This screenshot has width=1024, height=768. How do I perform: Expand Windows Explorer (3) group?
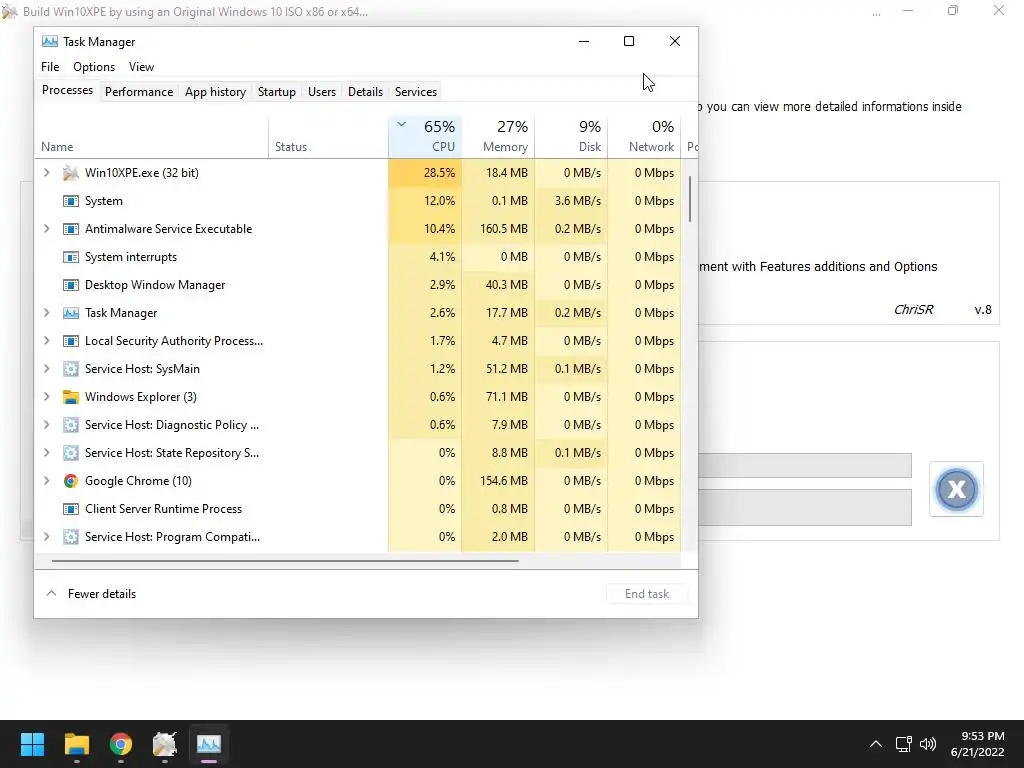point(46,397)
